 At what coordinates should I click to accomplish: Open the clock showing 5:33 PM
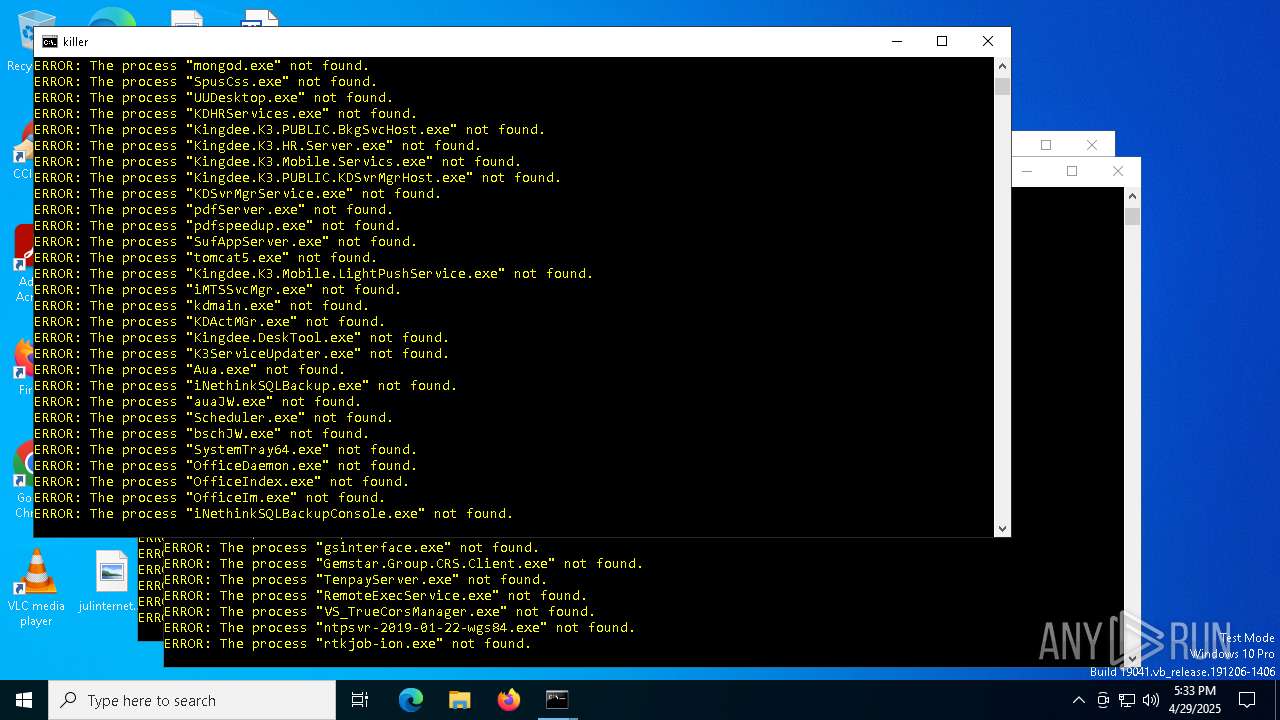pos(1195,700)
